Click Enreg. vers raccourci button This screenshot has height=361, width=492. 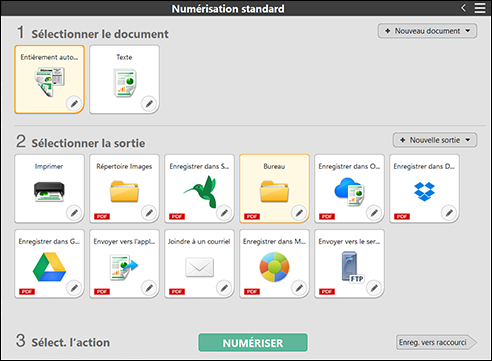(x=436, y=342)
